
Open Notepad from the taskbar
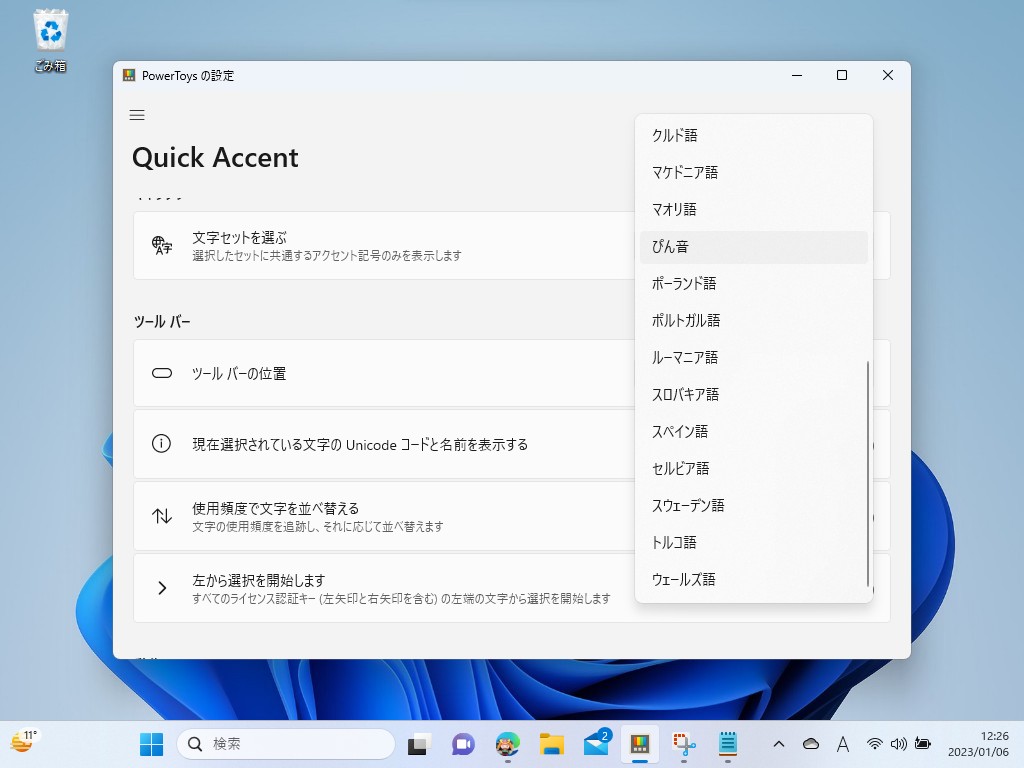coord(727,744)
